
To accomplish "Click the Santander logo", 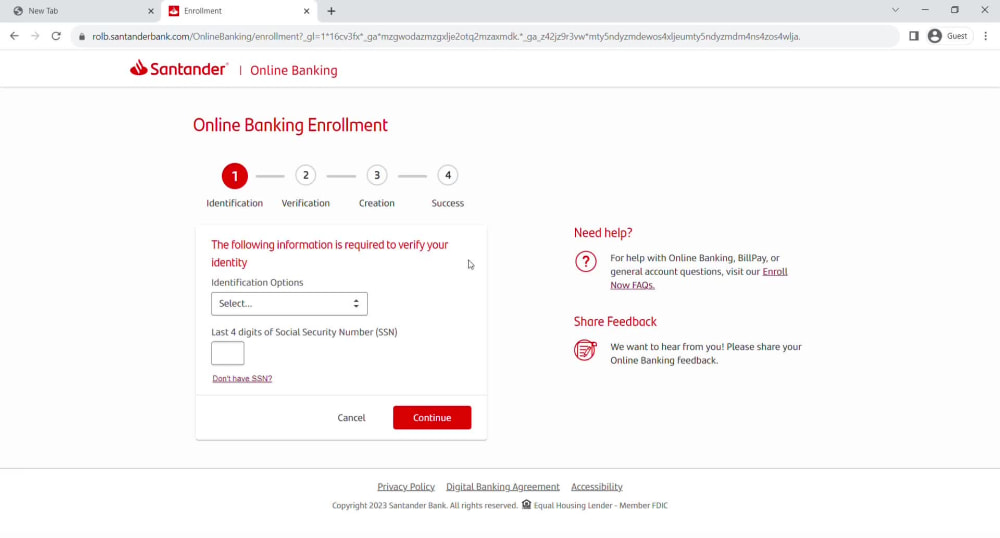I will (179, 68).
